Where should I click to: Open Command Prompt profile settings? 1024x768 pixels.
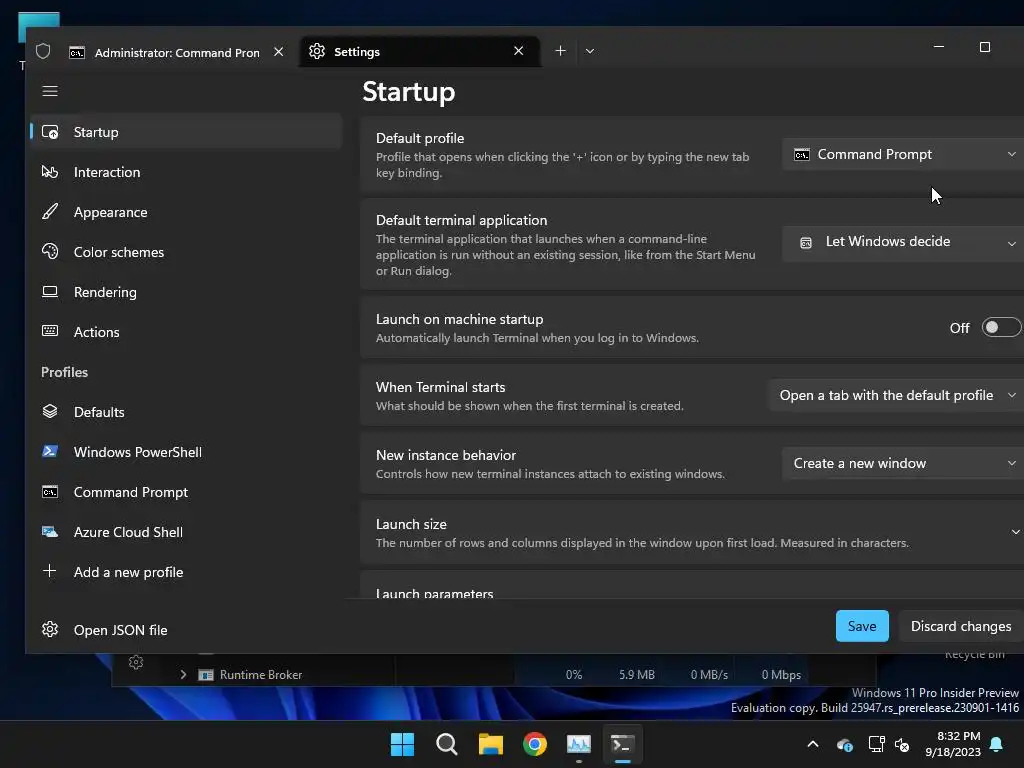pyautogui.click(x=186, y=492)
